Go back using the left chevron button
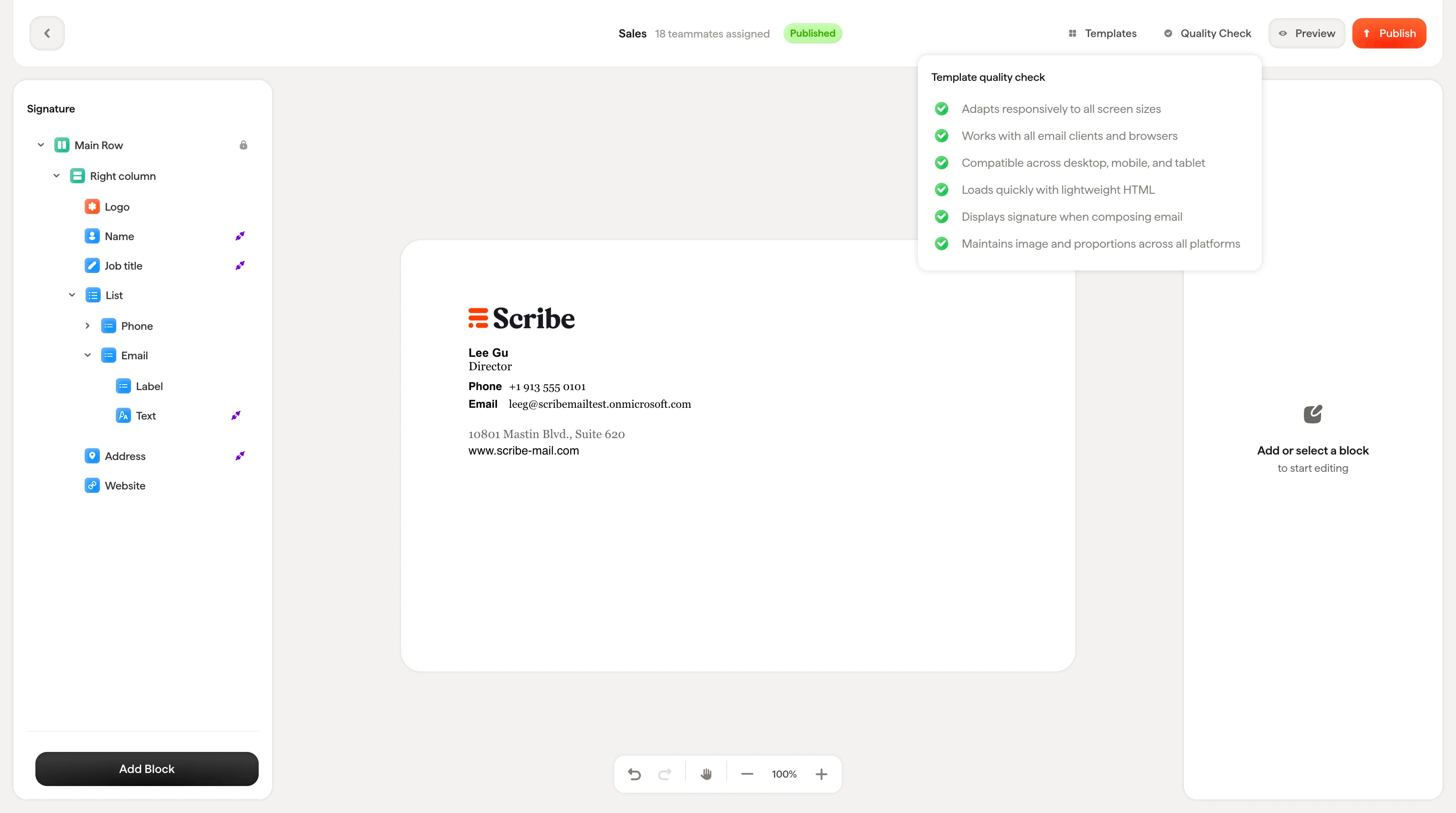 [47, 33]
